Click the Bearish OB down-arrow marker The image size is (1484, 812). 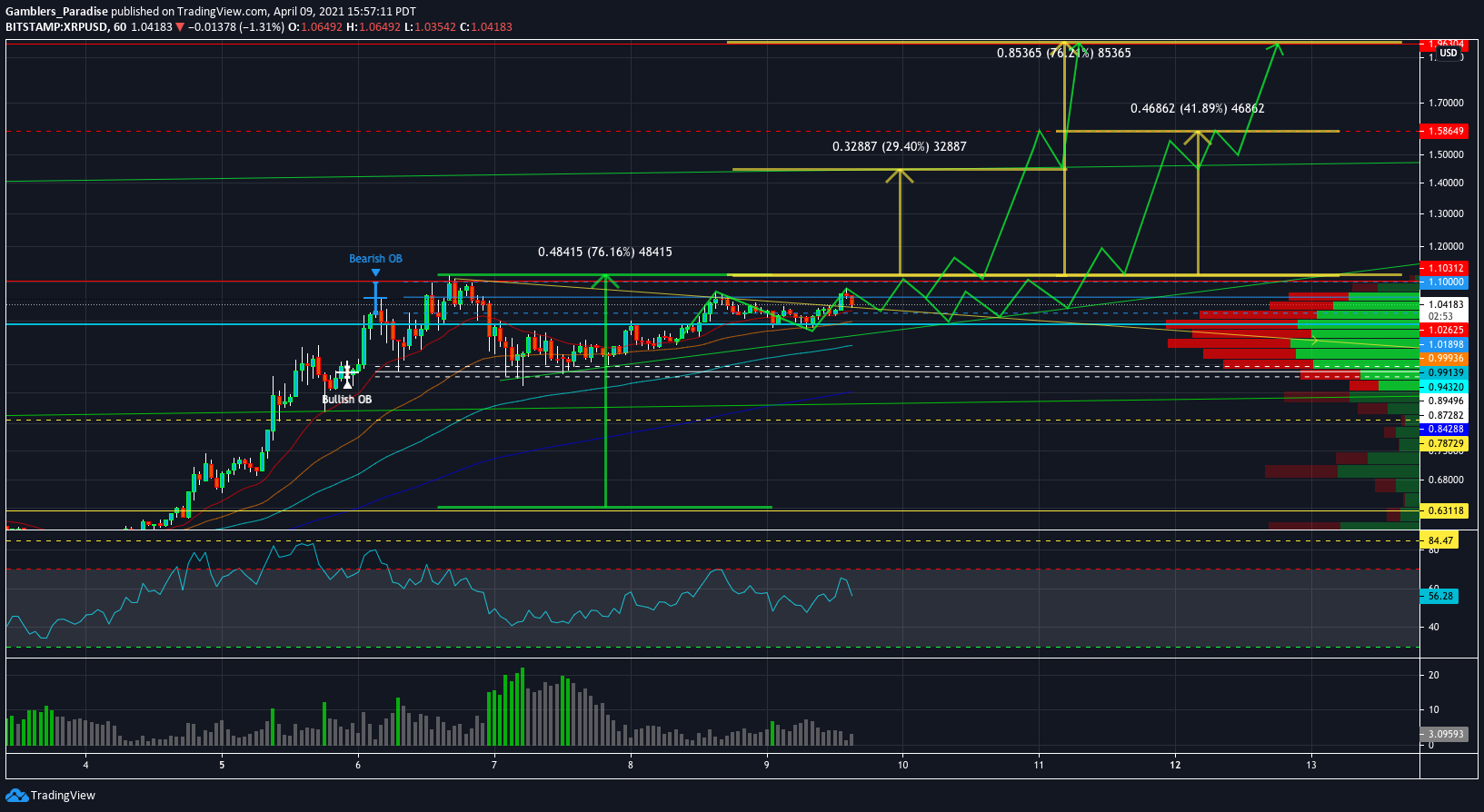tap(375, 272)
